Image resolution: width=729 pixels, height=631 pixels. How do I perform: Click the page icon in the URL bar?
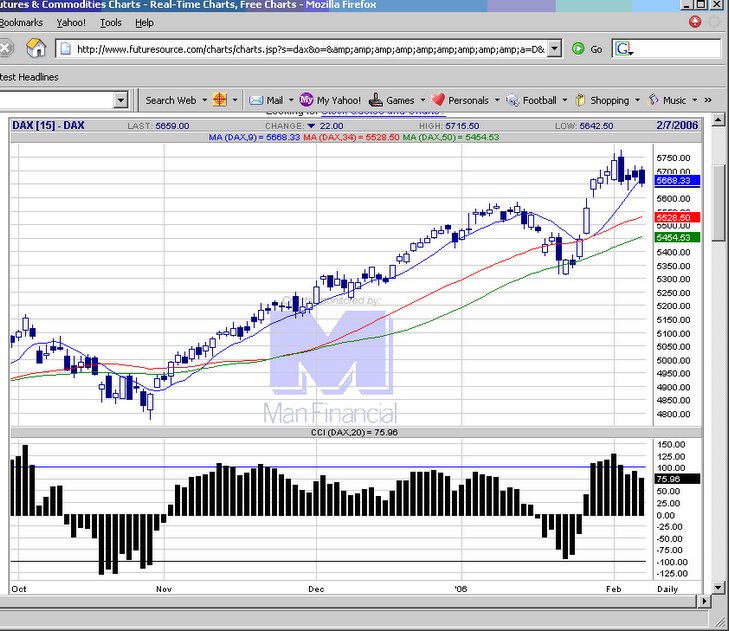66,49
